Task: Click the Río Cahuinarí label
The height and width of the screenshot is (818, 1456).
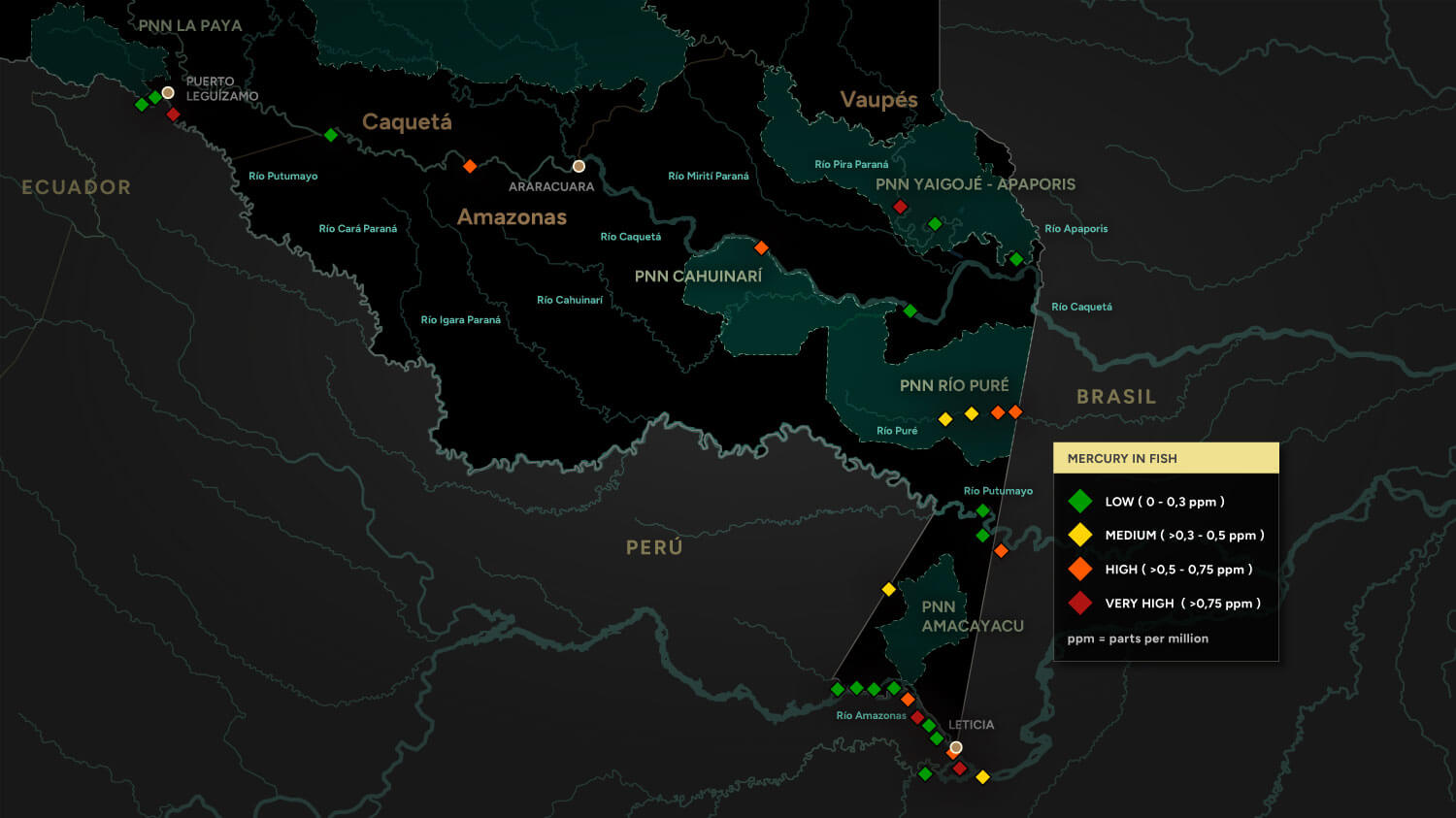Action: (x=570, y=300)
